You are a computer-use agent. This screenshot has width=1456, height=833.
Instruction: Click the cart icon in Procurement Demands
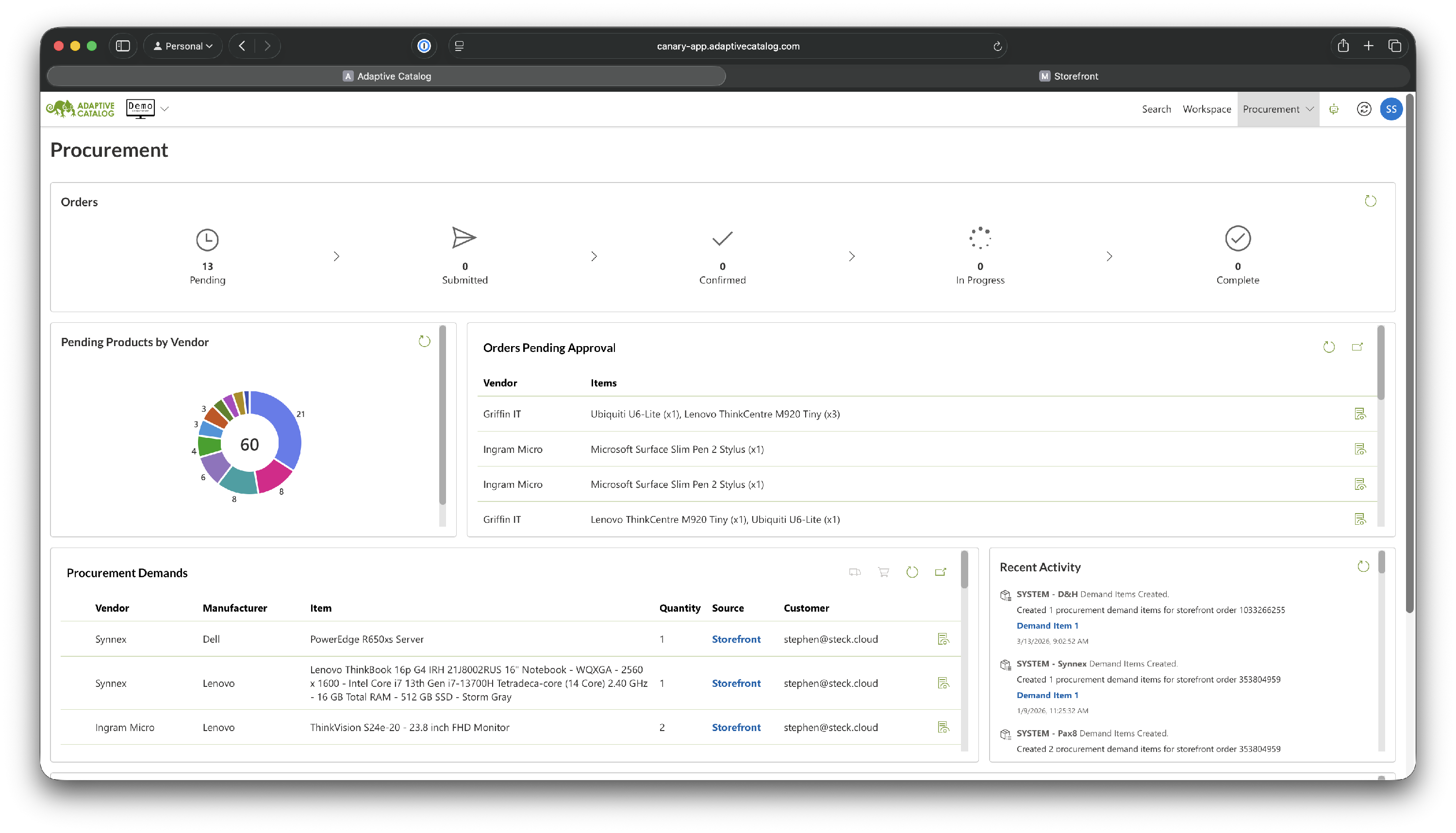pos(883,572)
